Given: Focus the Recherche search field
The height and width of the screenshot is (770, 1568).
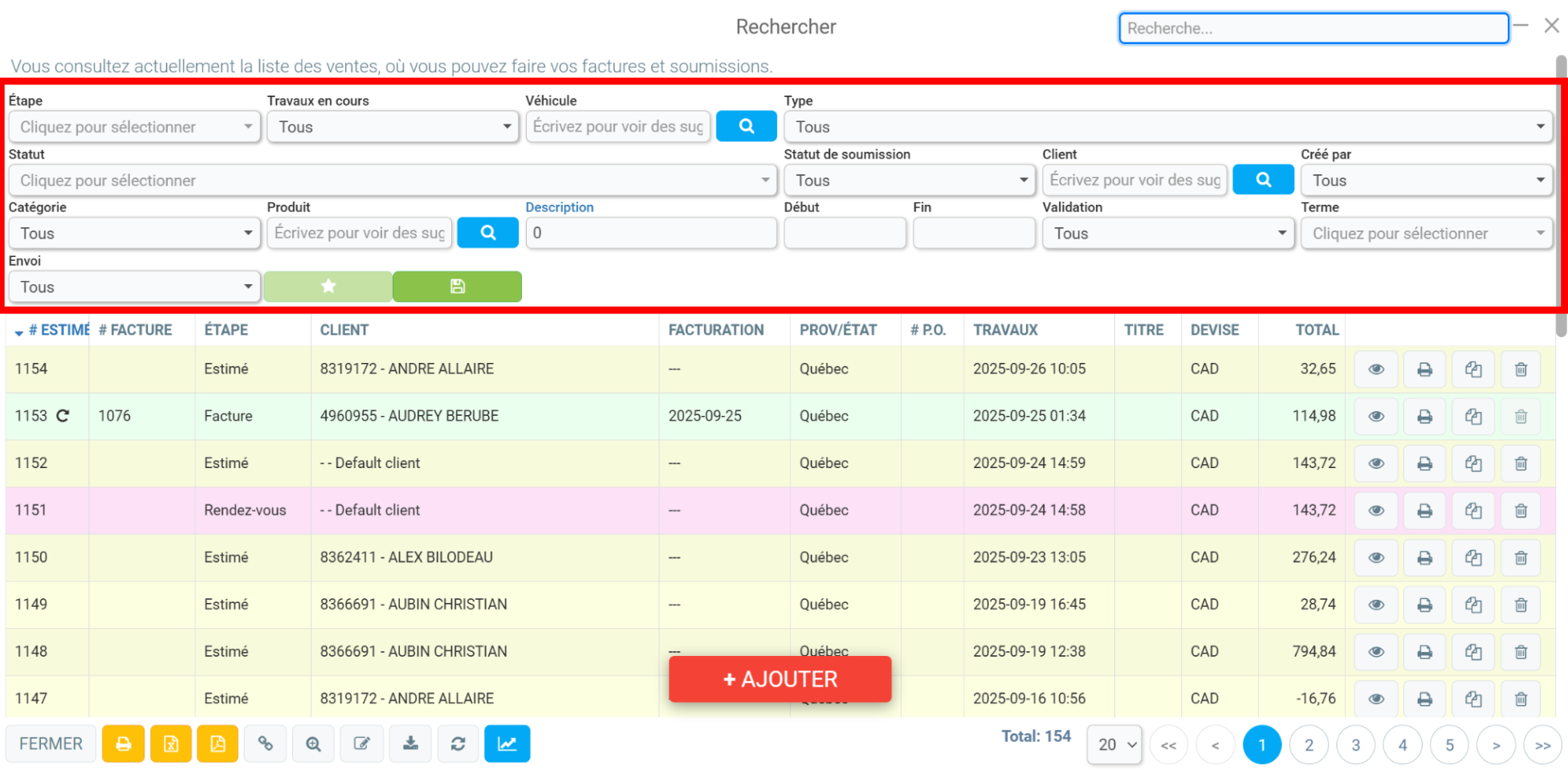Looking at the screenshot, I should click(x=1313, y=28).
